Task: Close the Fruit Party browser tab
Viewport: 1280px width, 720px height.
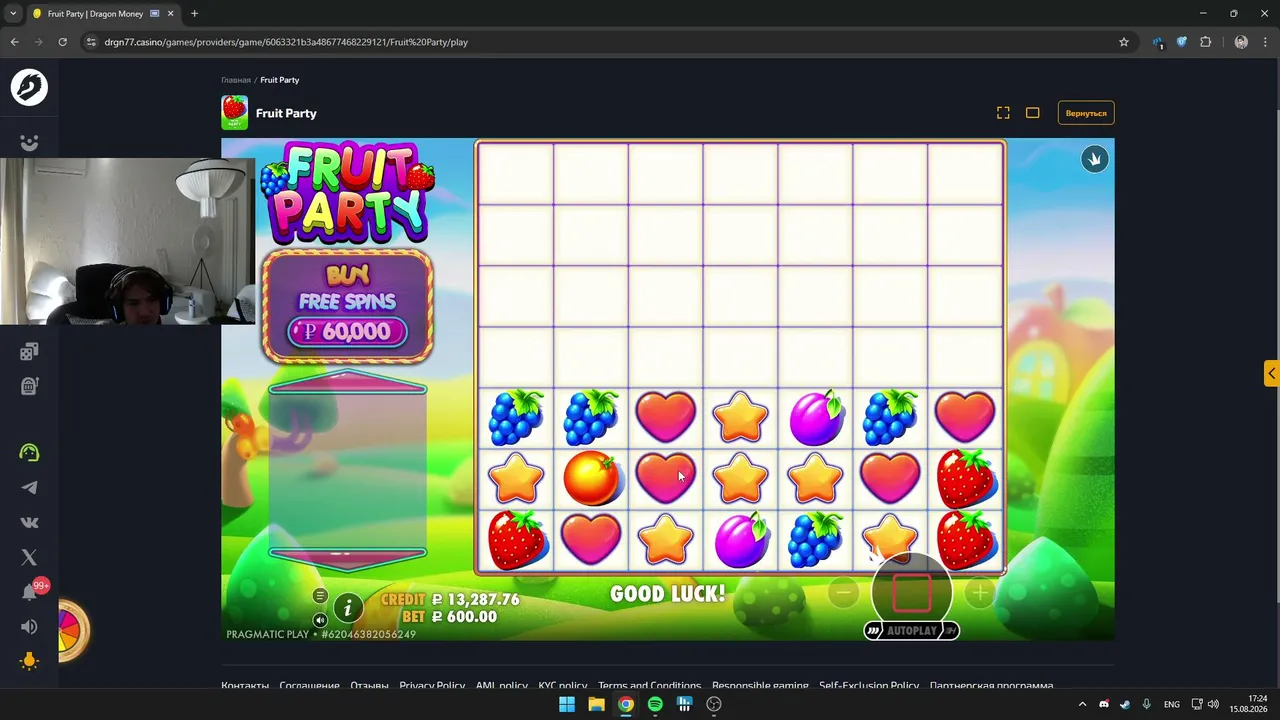Action: pyautogui.click(x=169, y=14)
